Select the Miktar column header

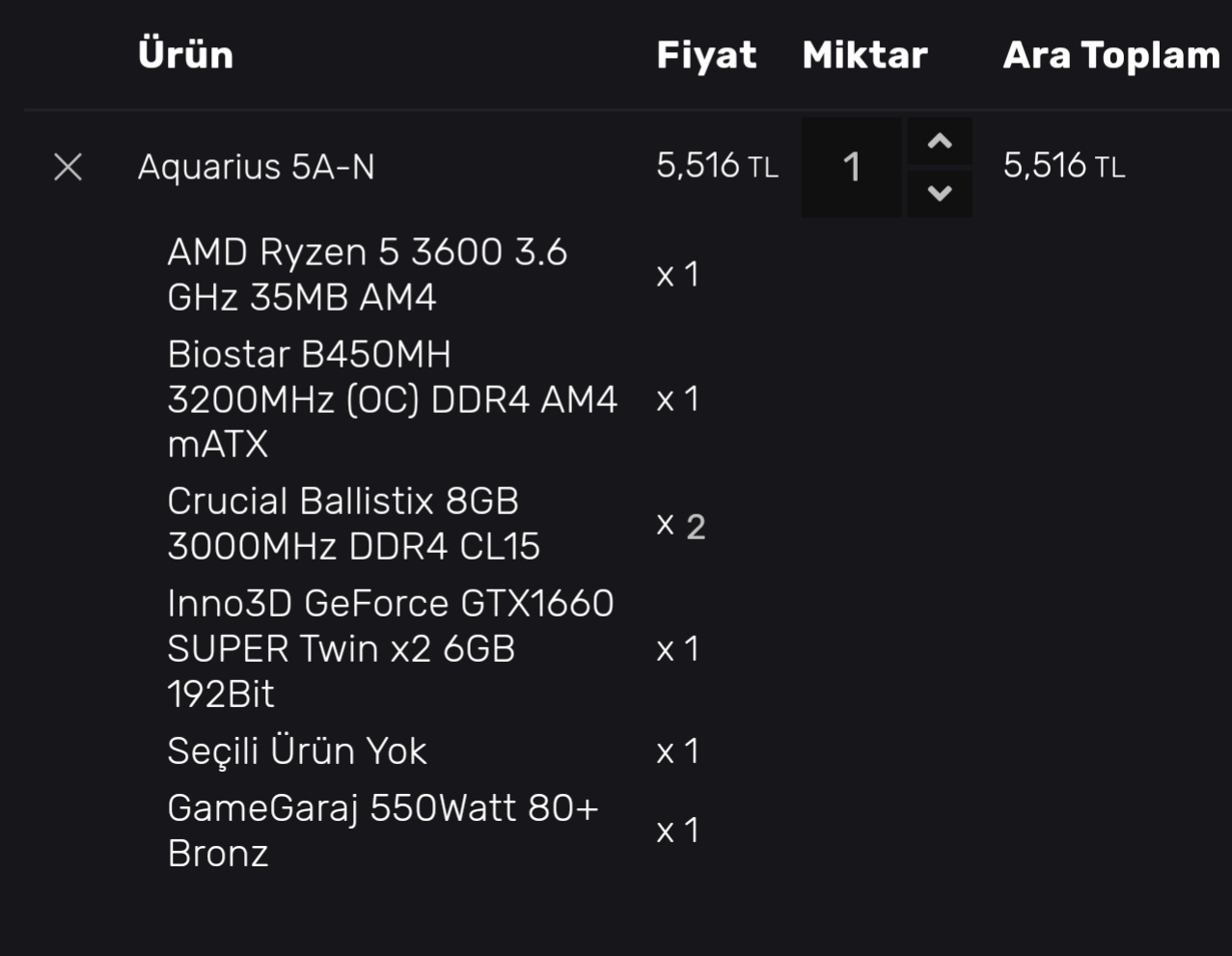click(x=864, y=55)
